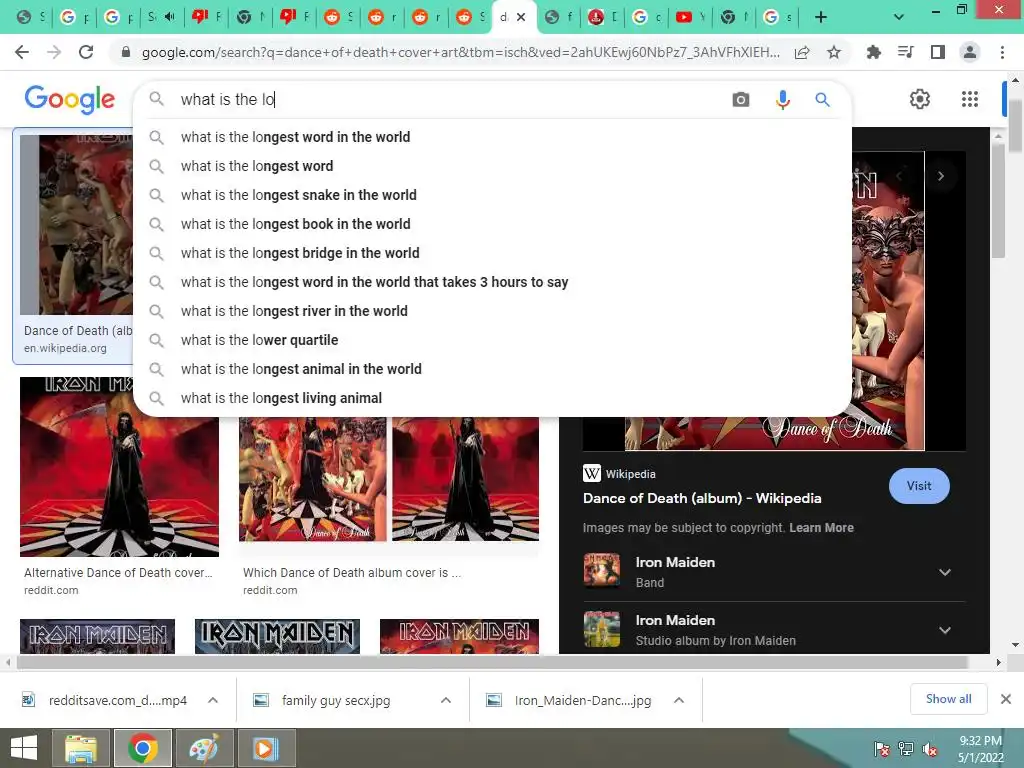Select suggestion what is the lower quartile
This screenshot has width=1024, height=768.
coord(492,340)
